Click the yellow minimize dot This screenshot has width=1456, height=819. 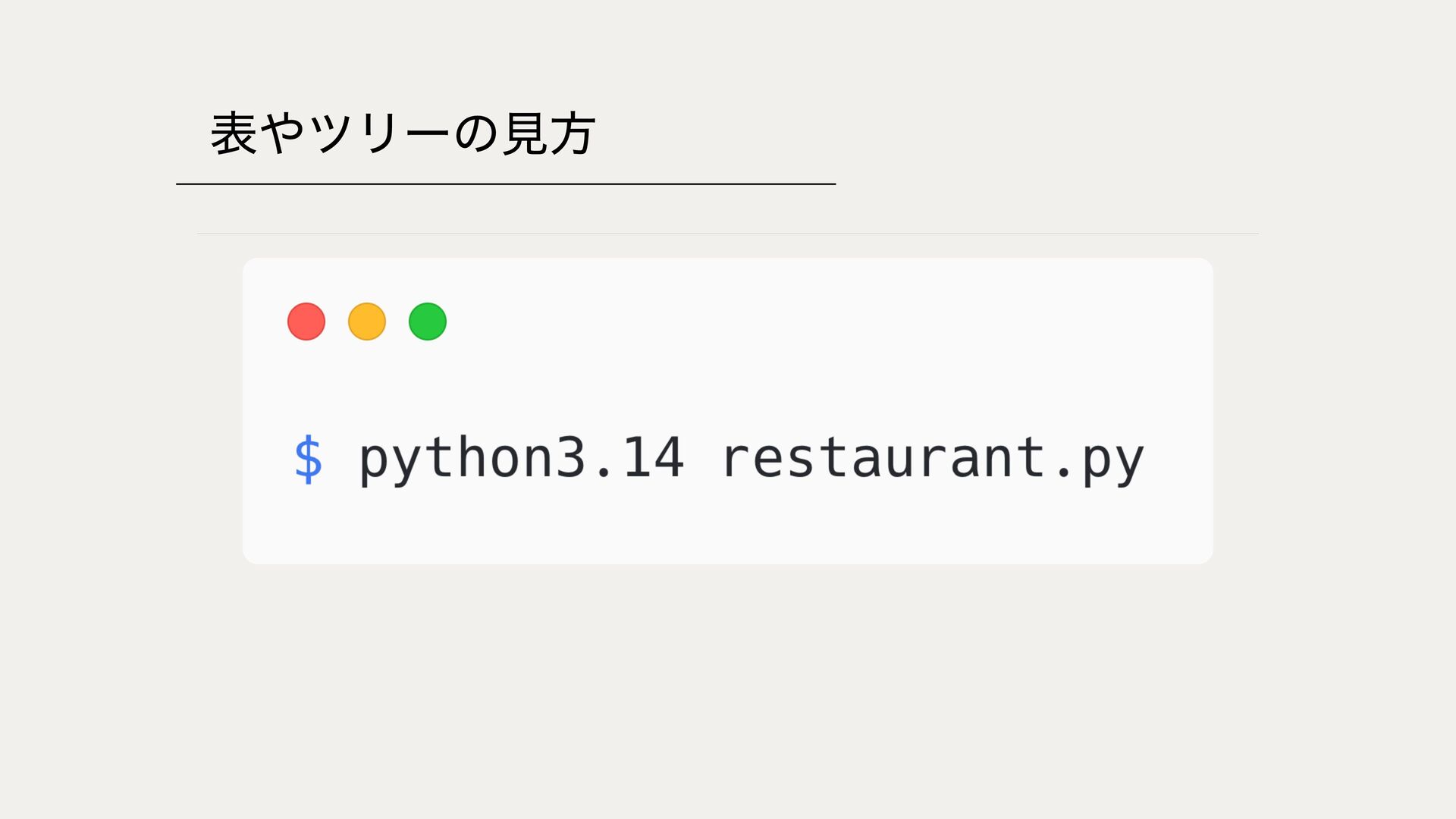[367, 322]
